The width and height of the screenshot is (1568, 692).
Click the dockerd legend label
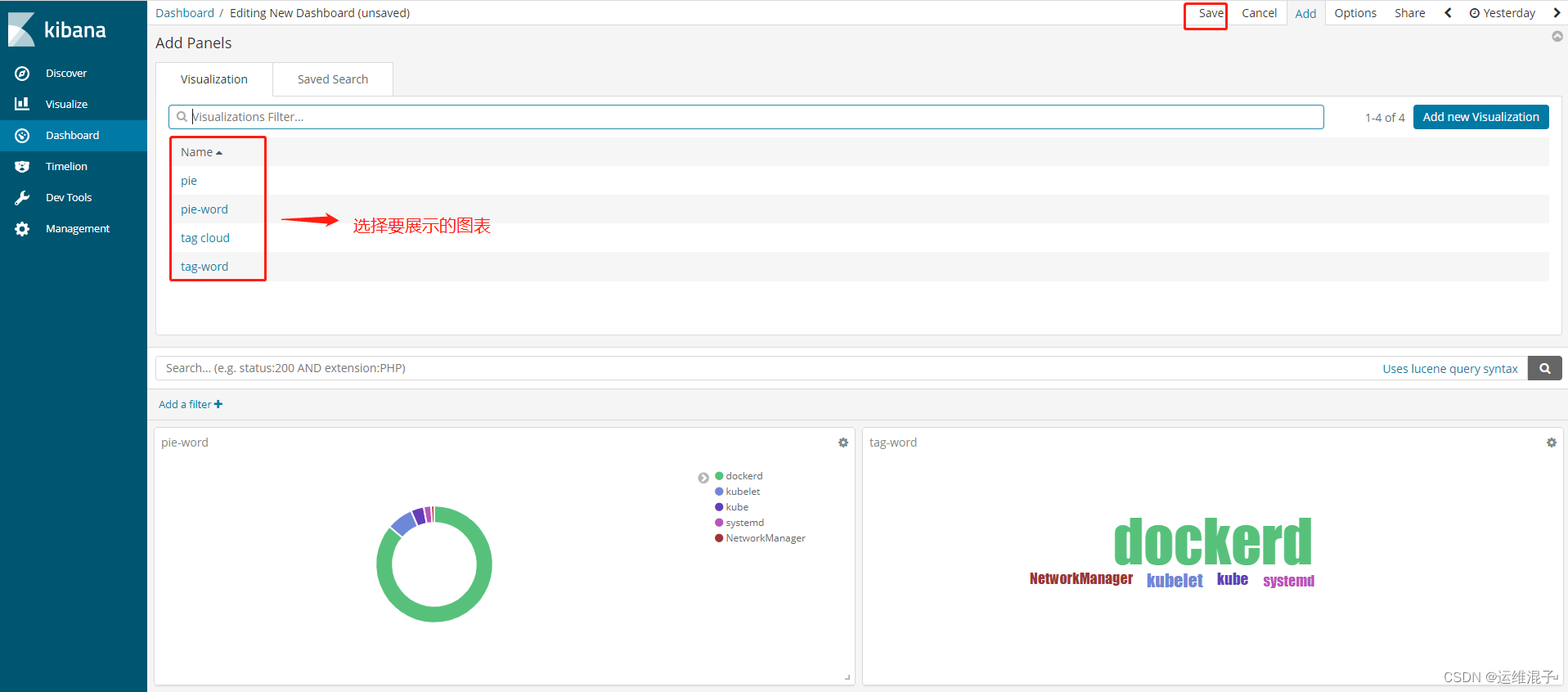click(744, 476)
